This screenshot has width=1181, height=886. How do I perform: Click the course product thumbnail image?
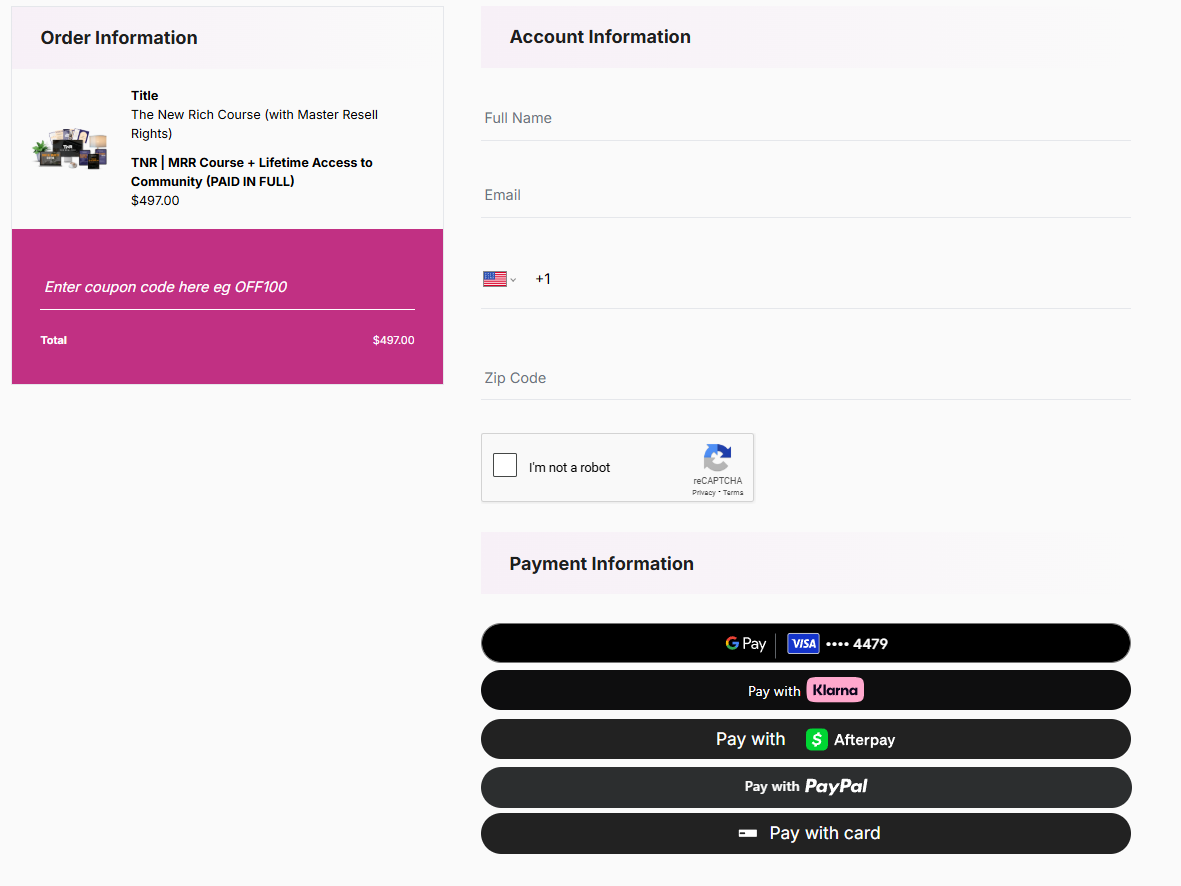pyautogui.click(x=71, y=148)
